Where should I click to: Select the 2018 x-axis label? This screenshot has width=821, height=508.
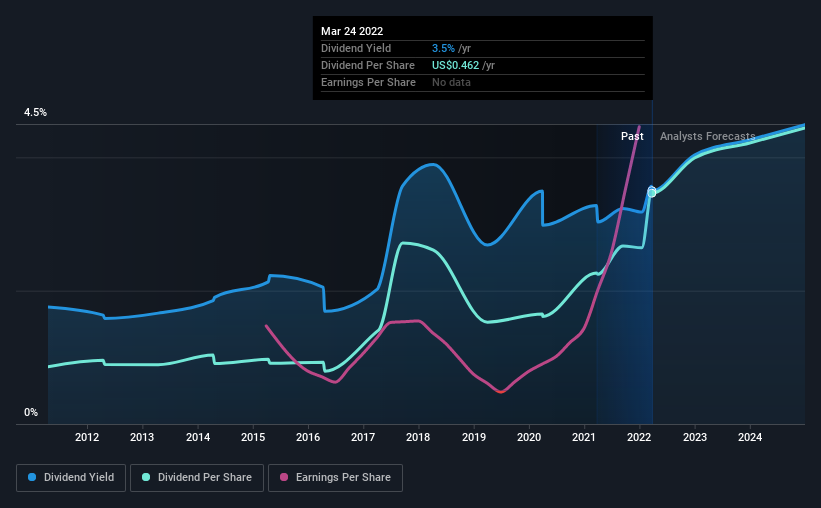[418, 437]
